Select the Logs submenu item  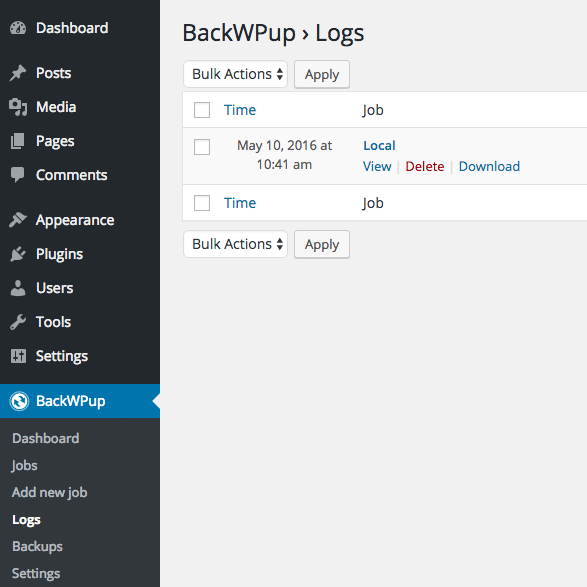[26, 520]
